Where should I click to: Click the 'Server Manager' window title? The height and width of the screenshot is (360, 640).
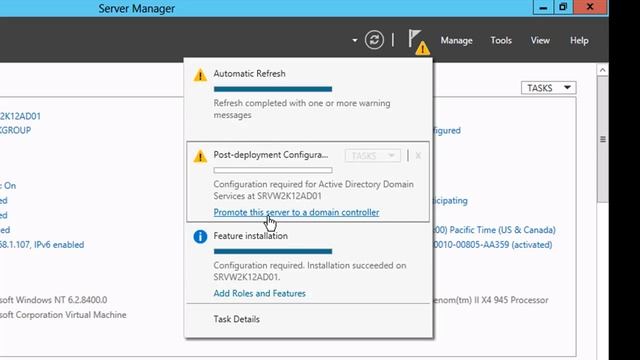137,8
